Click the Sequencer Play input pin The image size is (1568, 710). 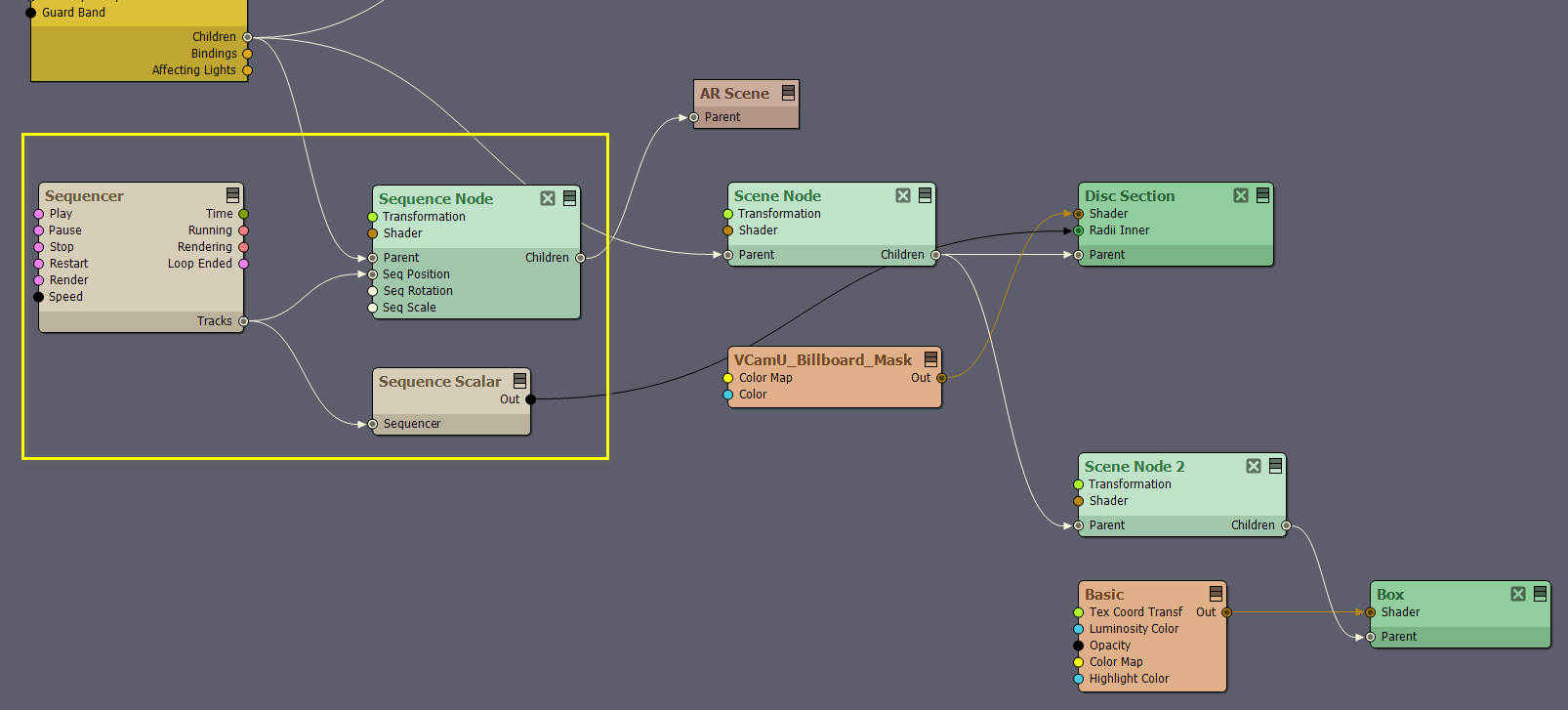coord(39,214)
